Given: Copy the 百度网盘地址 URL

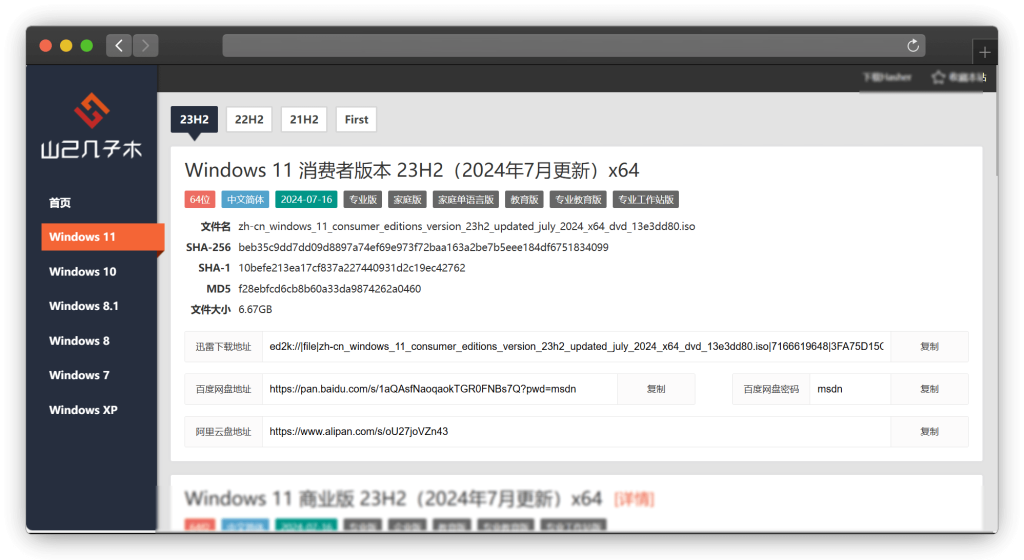Looking at the screenshot, I should [656, 389].
